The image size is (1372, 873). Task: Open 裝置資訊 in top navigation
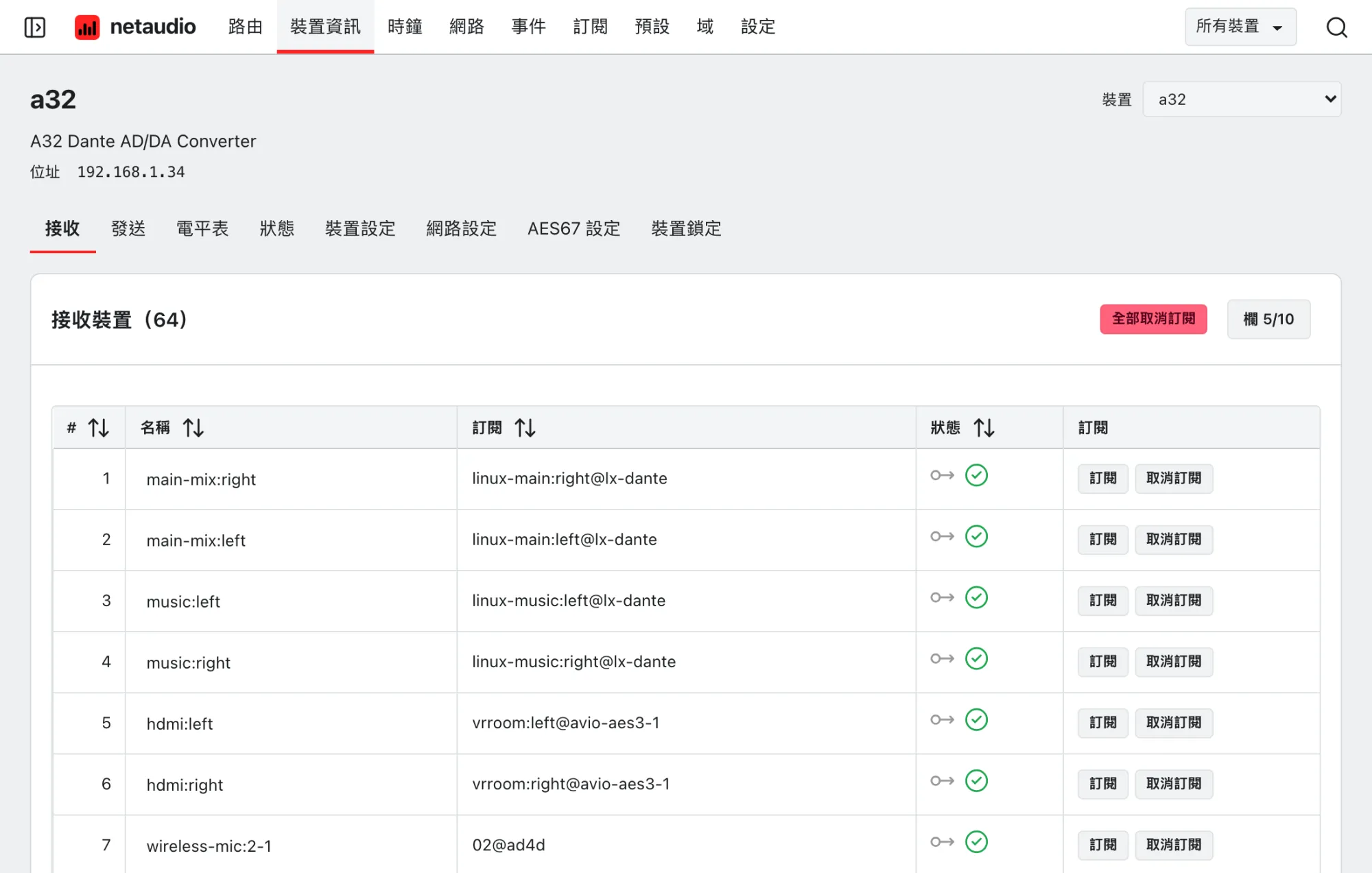coord(325,27)
